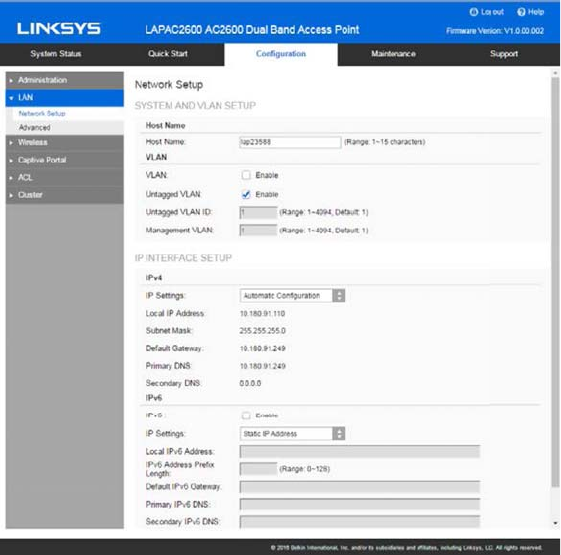The image size is (561, 555).
Task: Open the IPv4 IP Settings dropdown
Action: [x=292, y=296]
